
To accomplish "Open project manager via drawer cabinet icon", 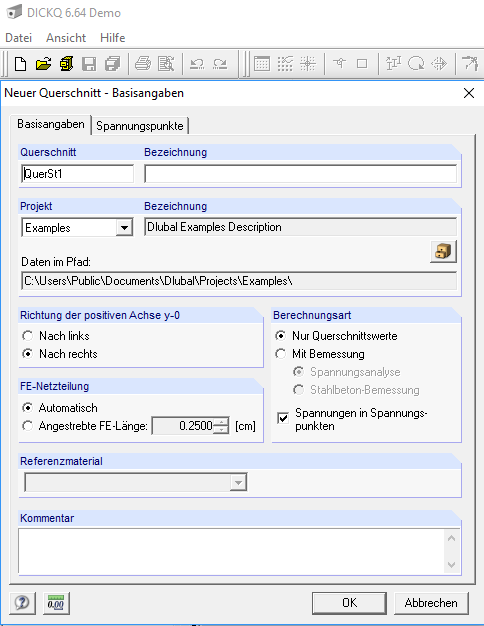I will [x=443, y=251].
